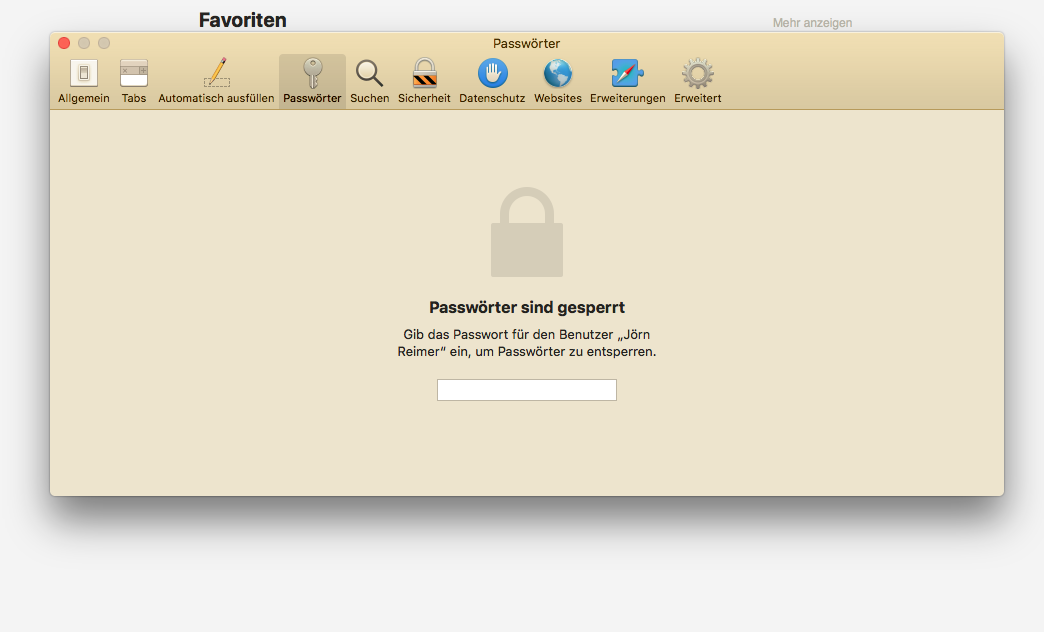This screenshot has width=1044, height=632.
Task: Open the Suchen magnifying glass pane
Action: pyautogui.click(x=370, y=81)
